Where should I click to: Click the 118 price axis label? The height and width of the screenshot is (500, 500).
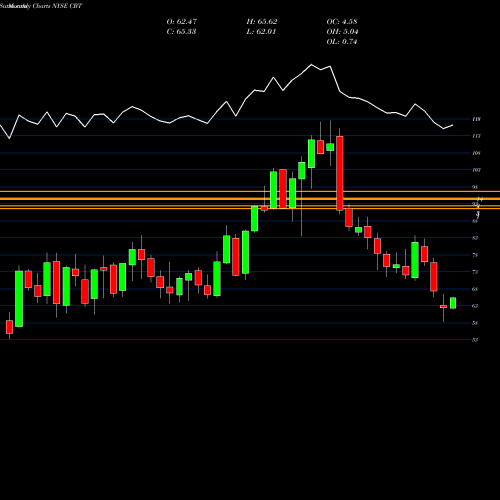[476, 119]
